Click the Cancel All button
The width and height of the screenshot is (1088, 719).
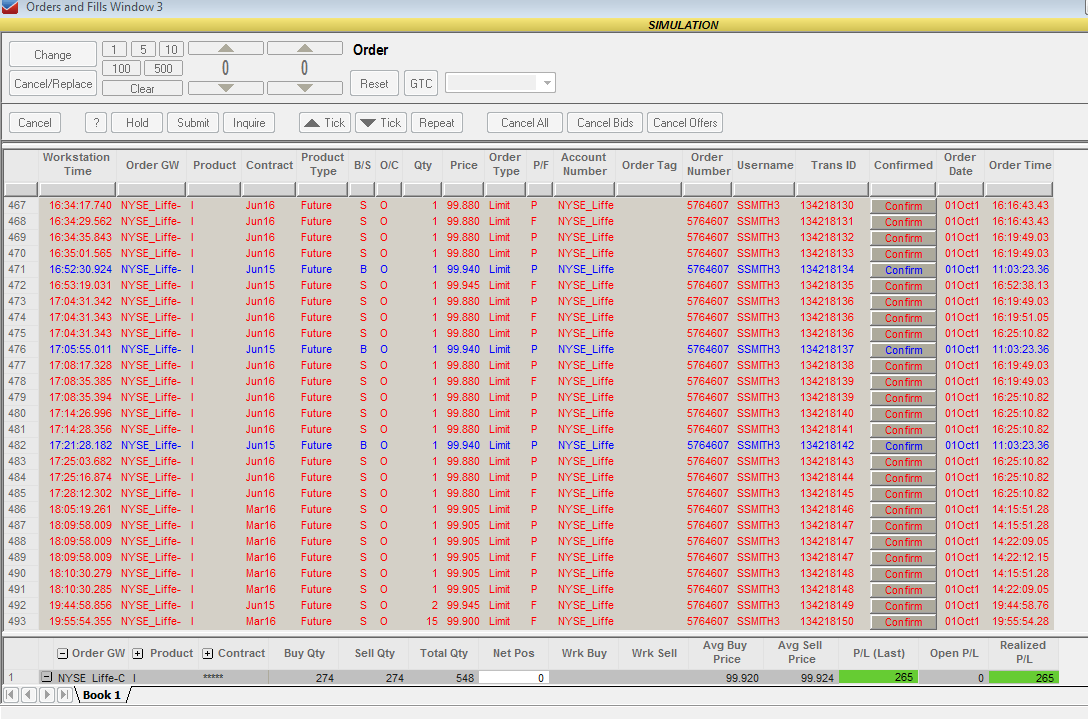point(525,123)
